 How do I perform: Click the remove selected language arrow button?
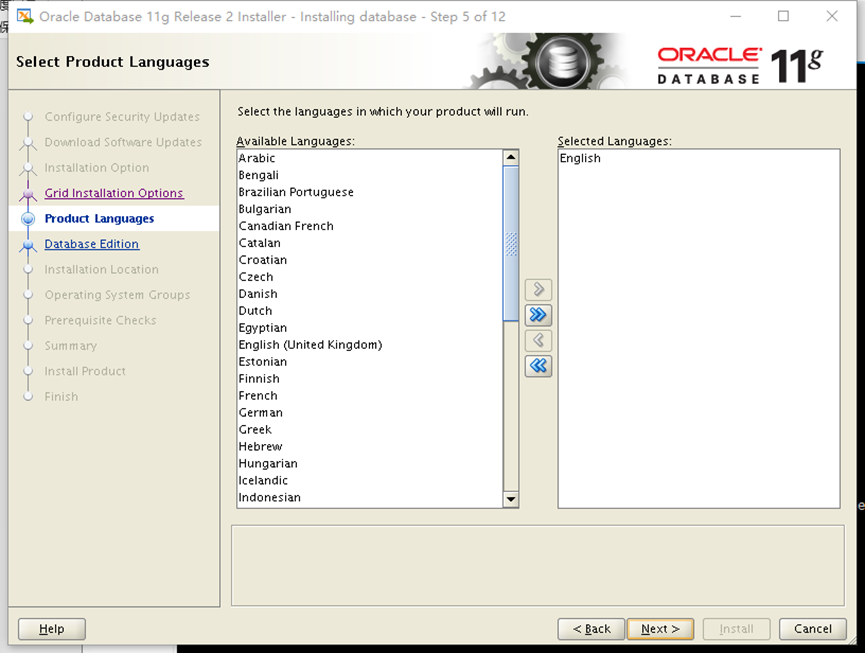(538, 340)
